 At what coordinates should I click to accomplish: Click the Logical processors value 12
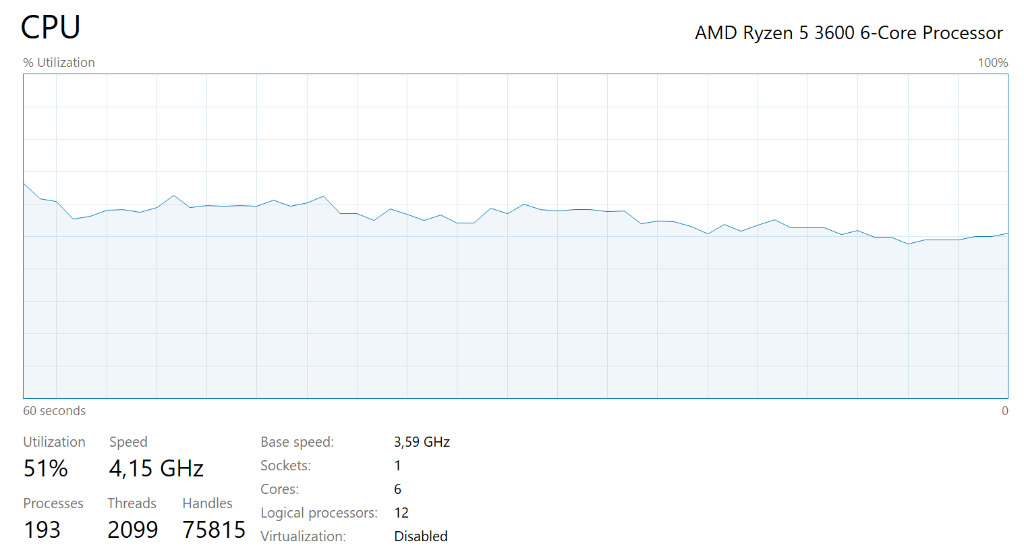401,513
